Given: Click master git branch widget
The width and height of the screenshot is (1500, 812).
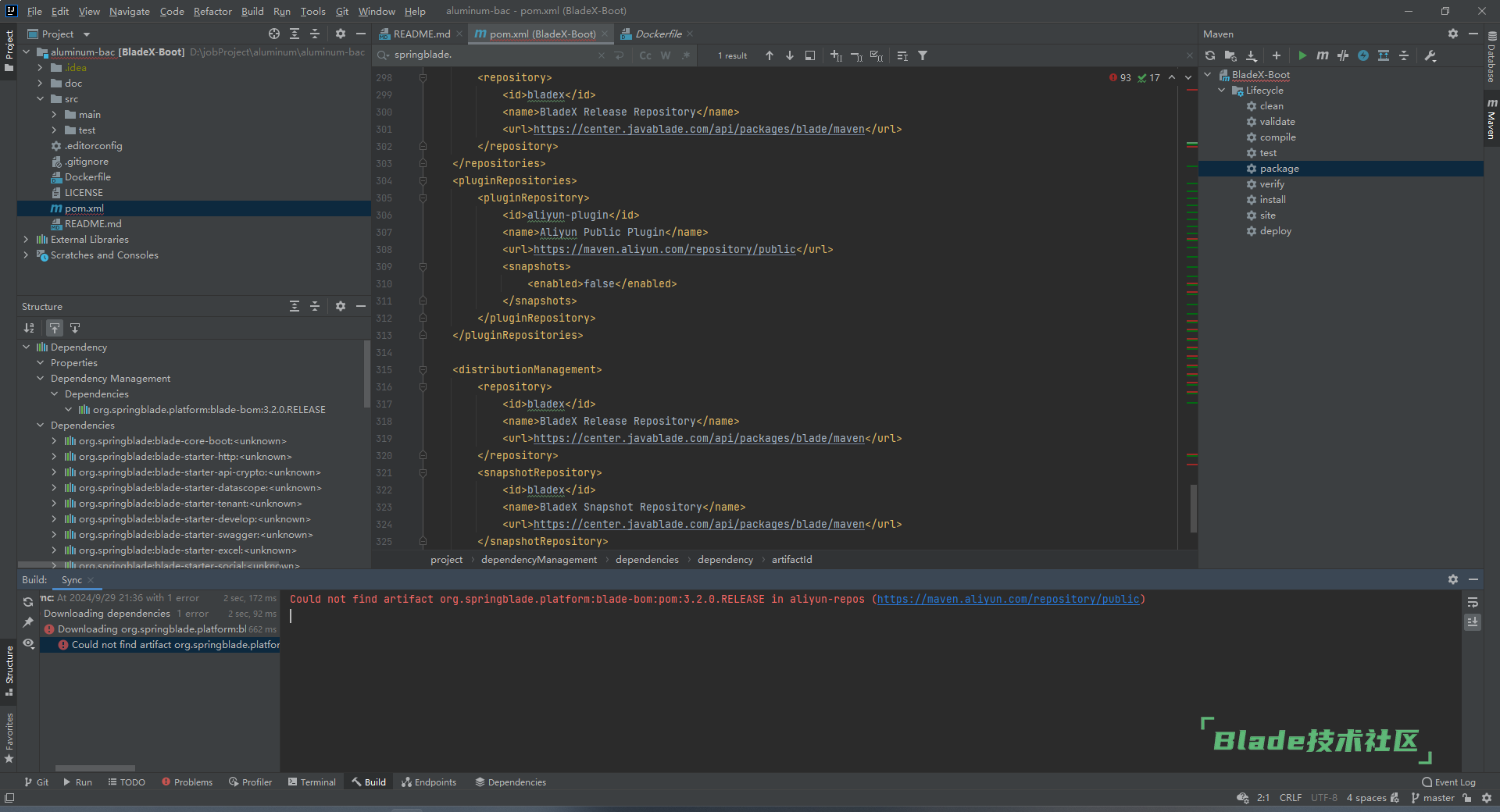Looking at the screenshot, I should click(x=1433, y=797).
